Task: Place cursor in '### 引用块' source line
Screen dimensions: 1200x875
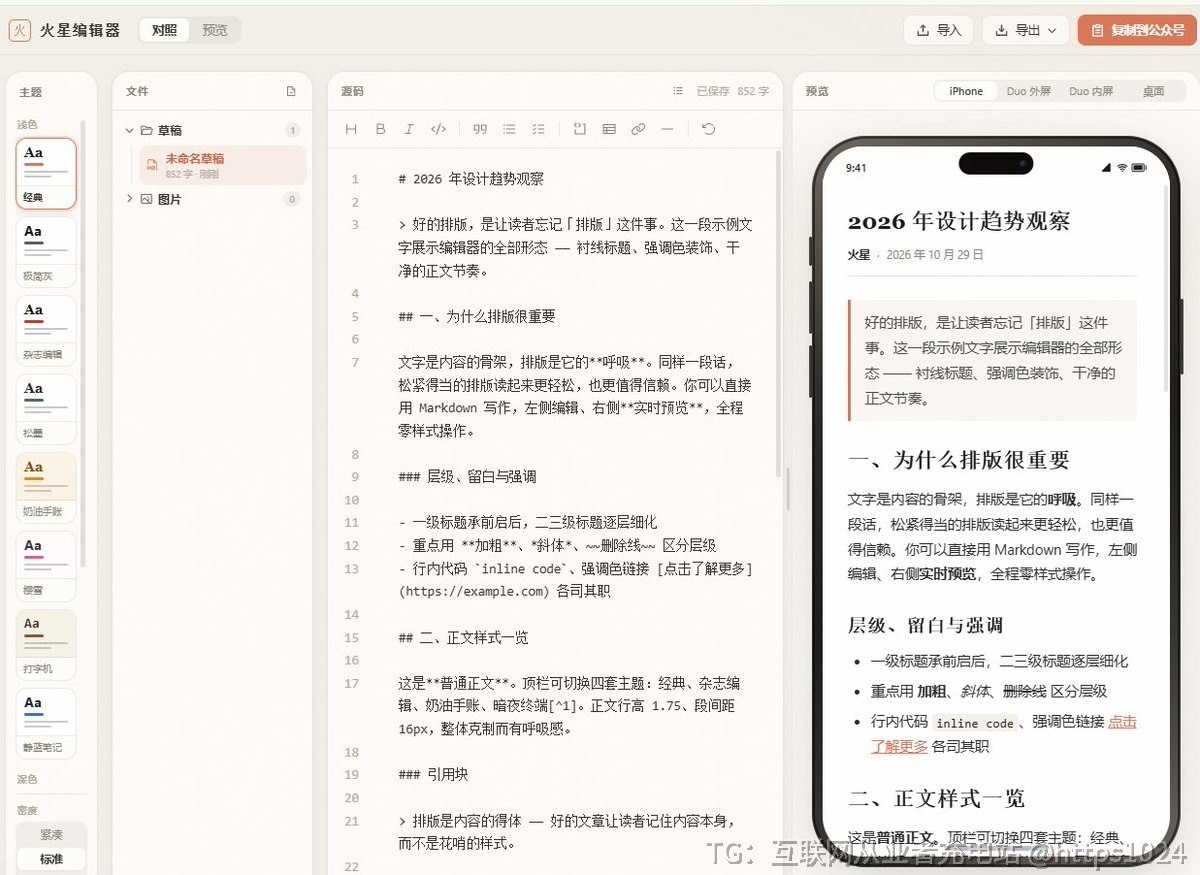Action: (x=433, y=775)
